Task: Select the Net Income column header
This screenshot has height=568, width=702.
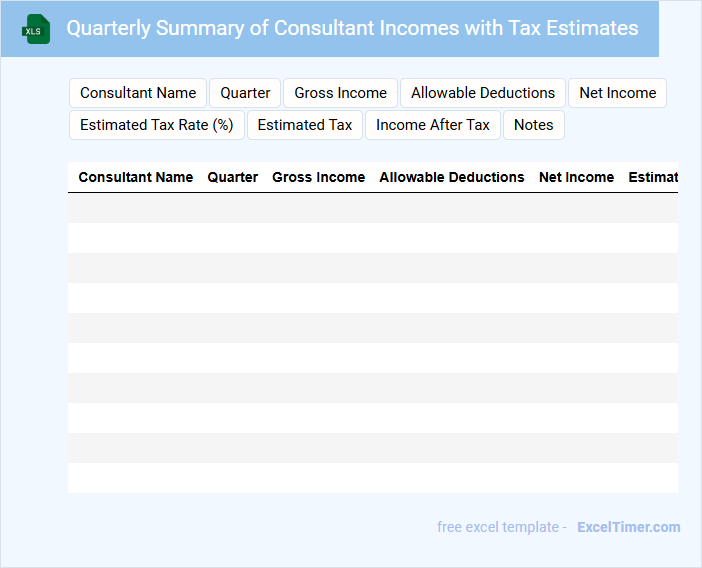Action: click(x=576, y=177)
